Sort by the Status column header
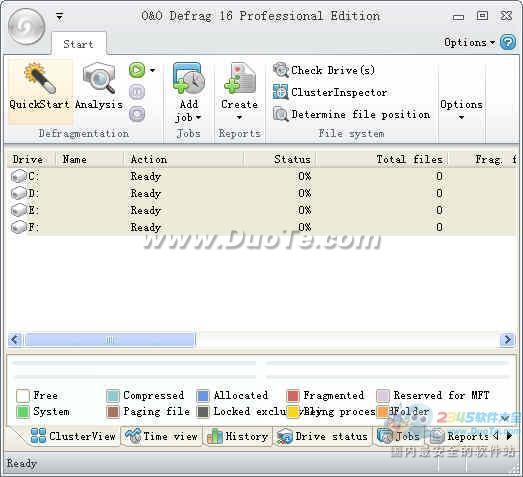 point(280,159)
